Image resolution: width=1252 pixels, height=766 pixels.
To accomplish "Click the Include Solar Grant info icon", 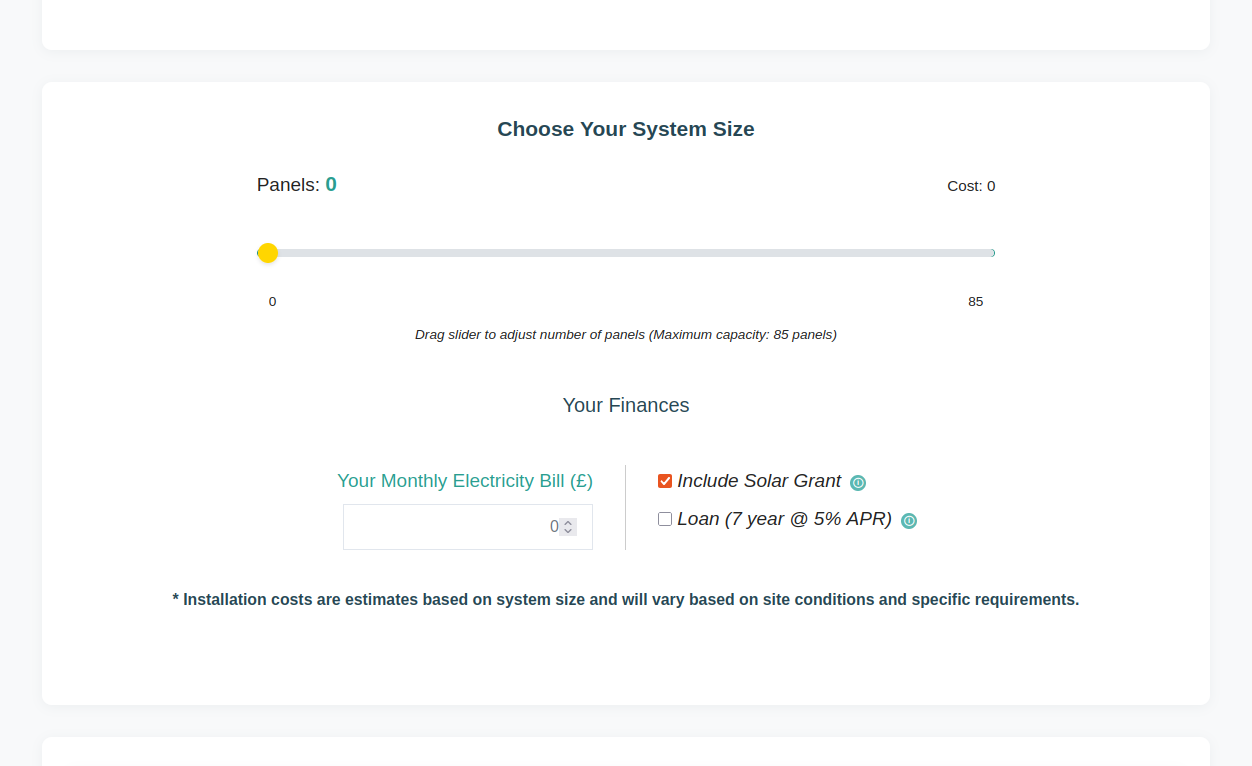I will (x=858, y=482).
